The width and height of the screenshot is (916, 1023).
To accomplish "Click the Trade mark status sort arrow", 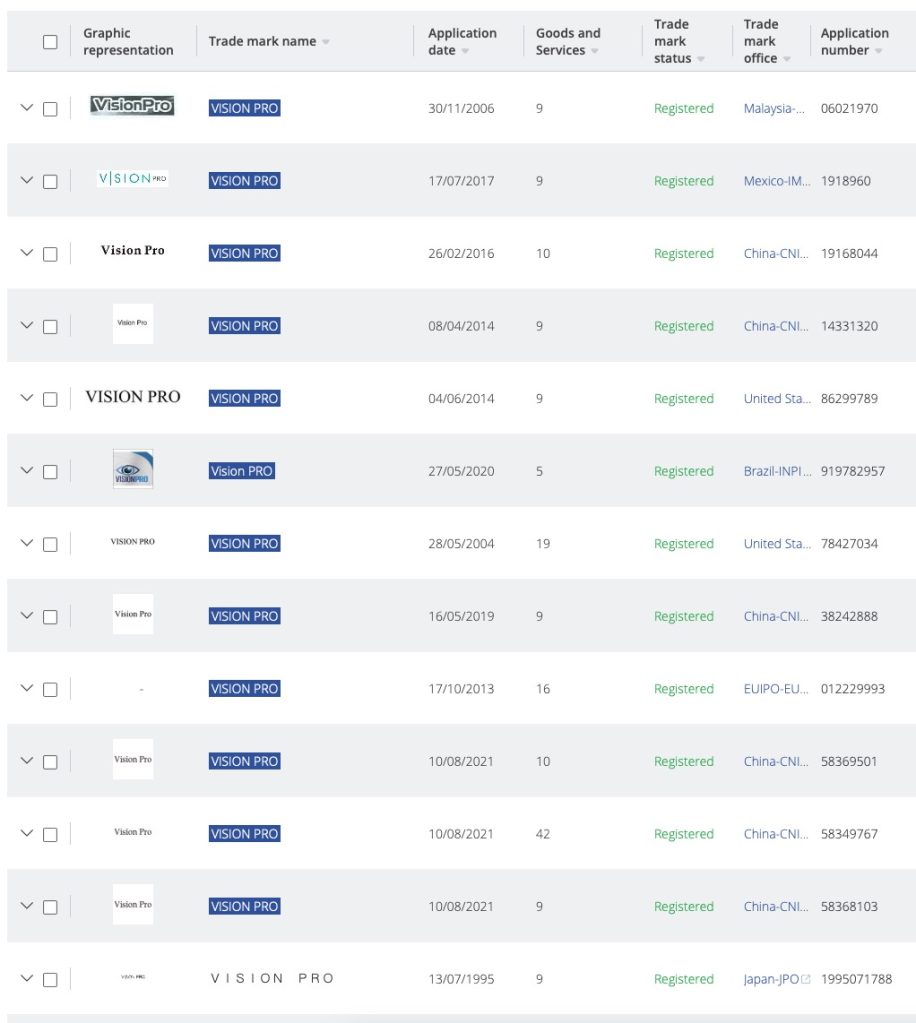I will click(x=701, y=59).
